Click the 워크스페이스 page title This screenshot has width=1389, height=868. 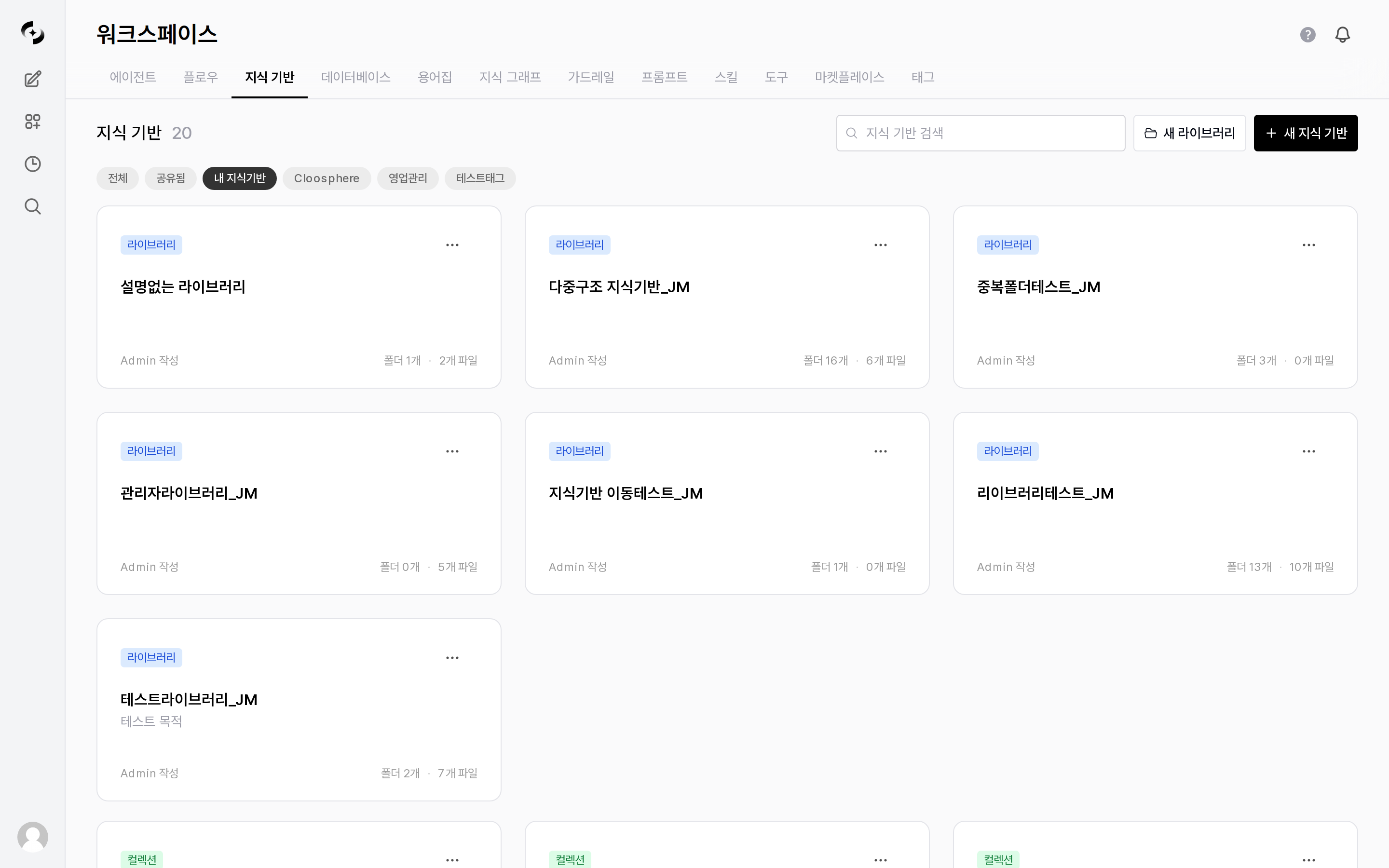(x=157, y=34)
